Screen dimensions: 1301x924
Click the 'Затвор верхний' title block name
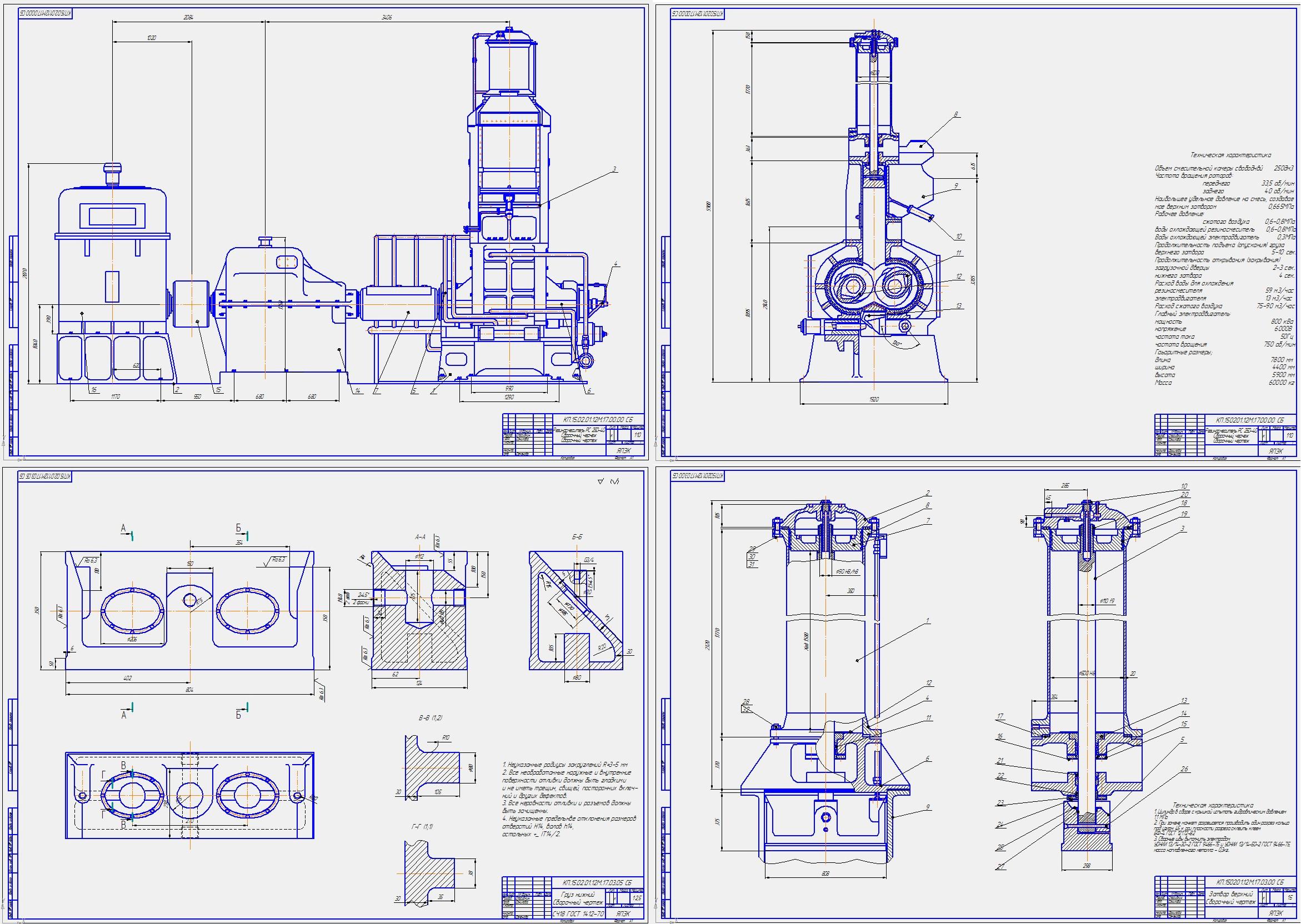[1231, 895]
